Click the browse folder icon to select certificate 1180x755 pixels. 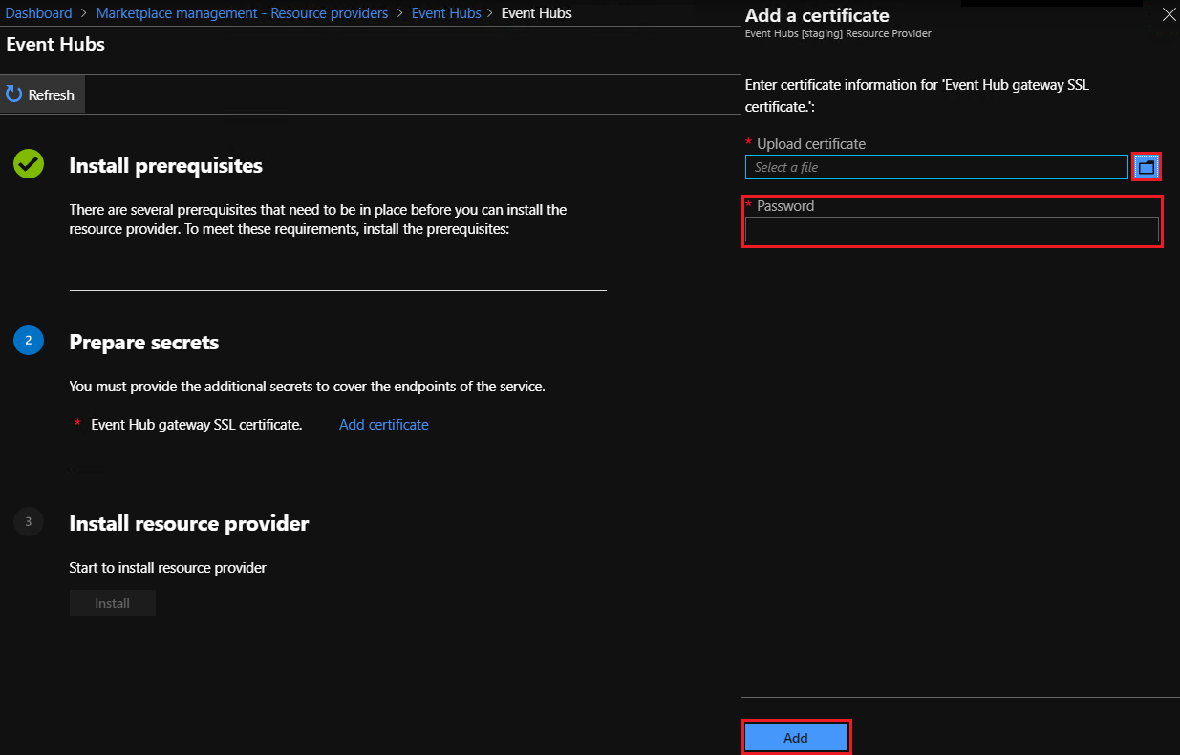1146,166
